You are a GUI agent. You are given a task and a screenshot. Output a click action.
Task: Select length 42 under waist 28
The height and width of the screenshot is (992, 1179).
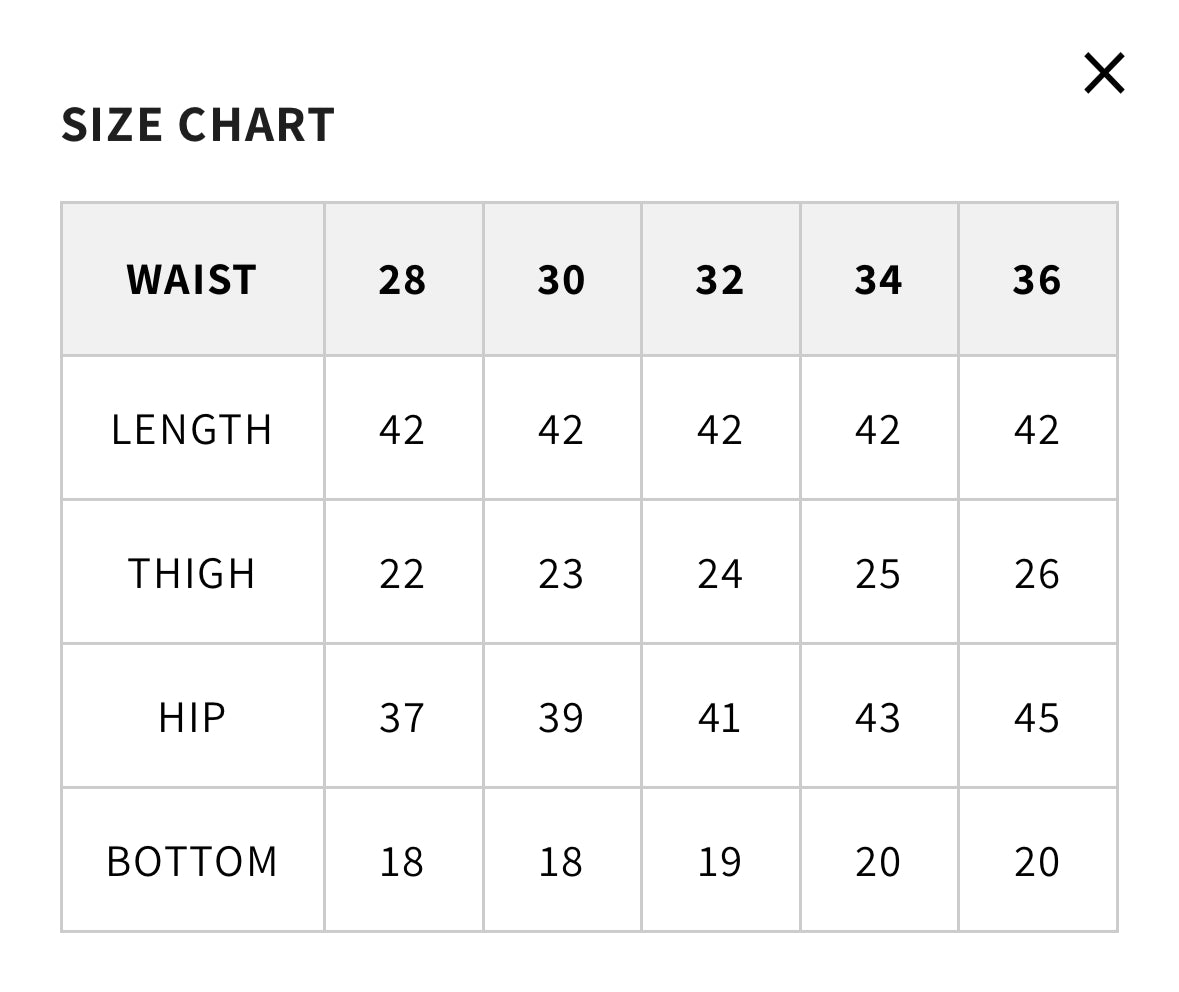pyautogui.click(x=402, y=430)
